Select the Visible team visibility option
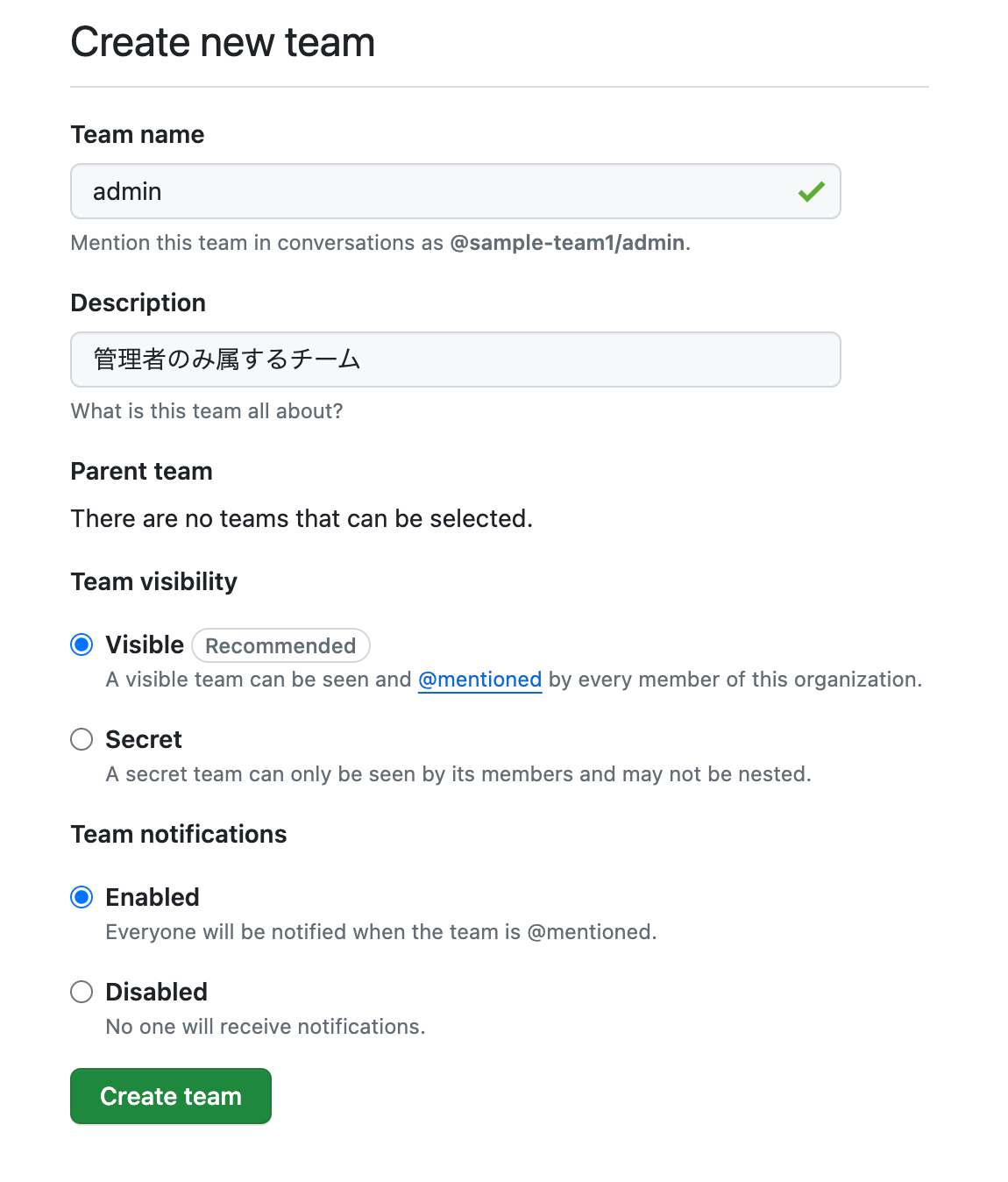The image size is (1008, 1182). pyautogui.click(x=81, y=644)
